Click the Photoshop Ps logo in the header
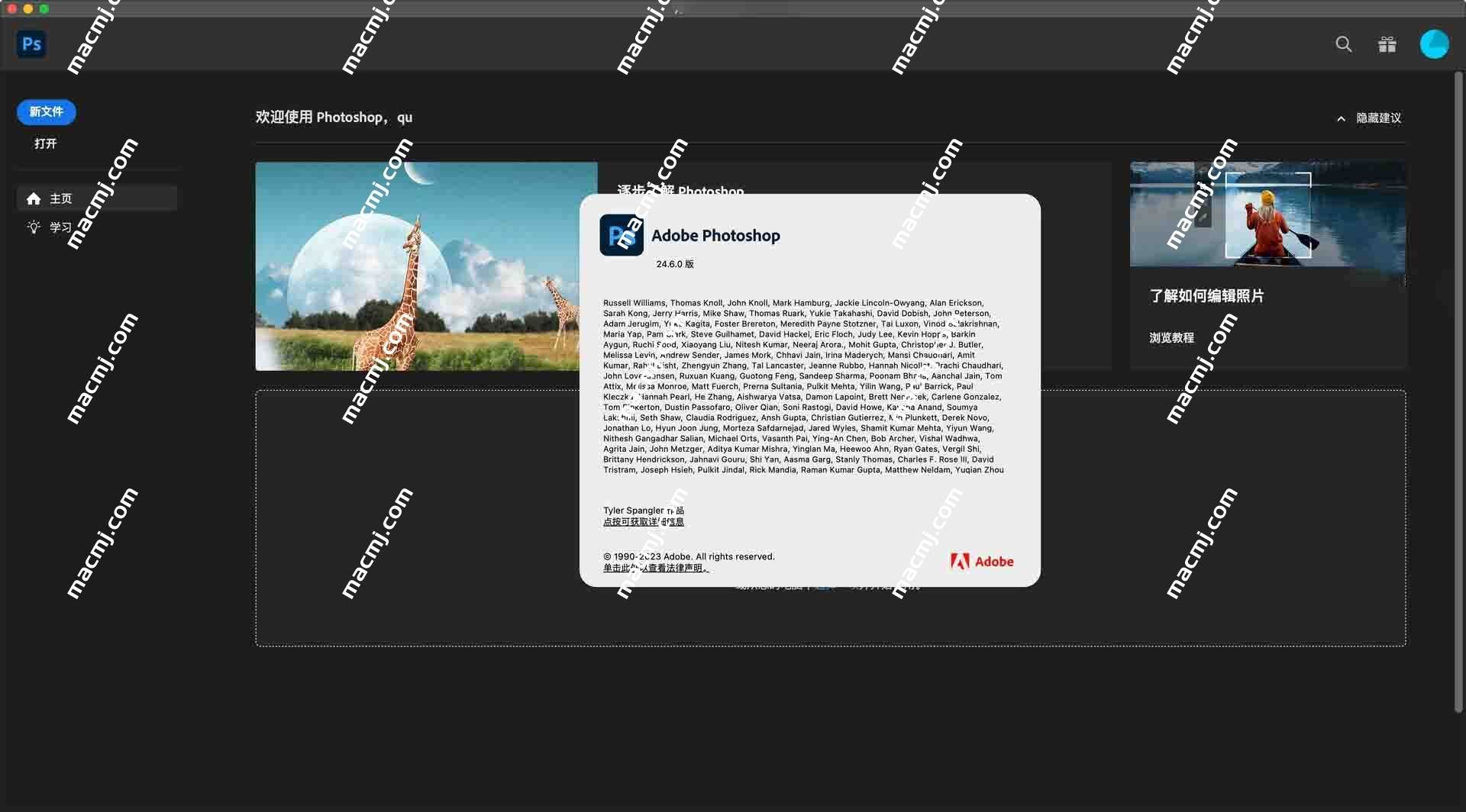Screen dimensions: 1466x812 [x=31, y=44]
